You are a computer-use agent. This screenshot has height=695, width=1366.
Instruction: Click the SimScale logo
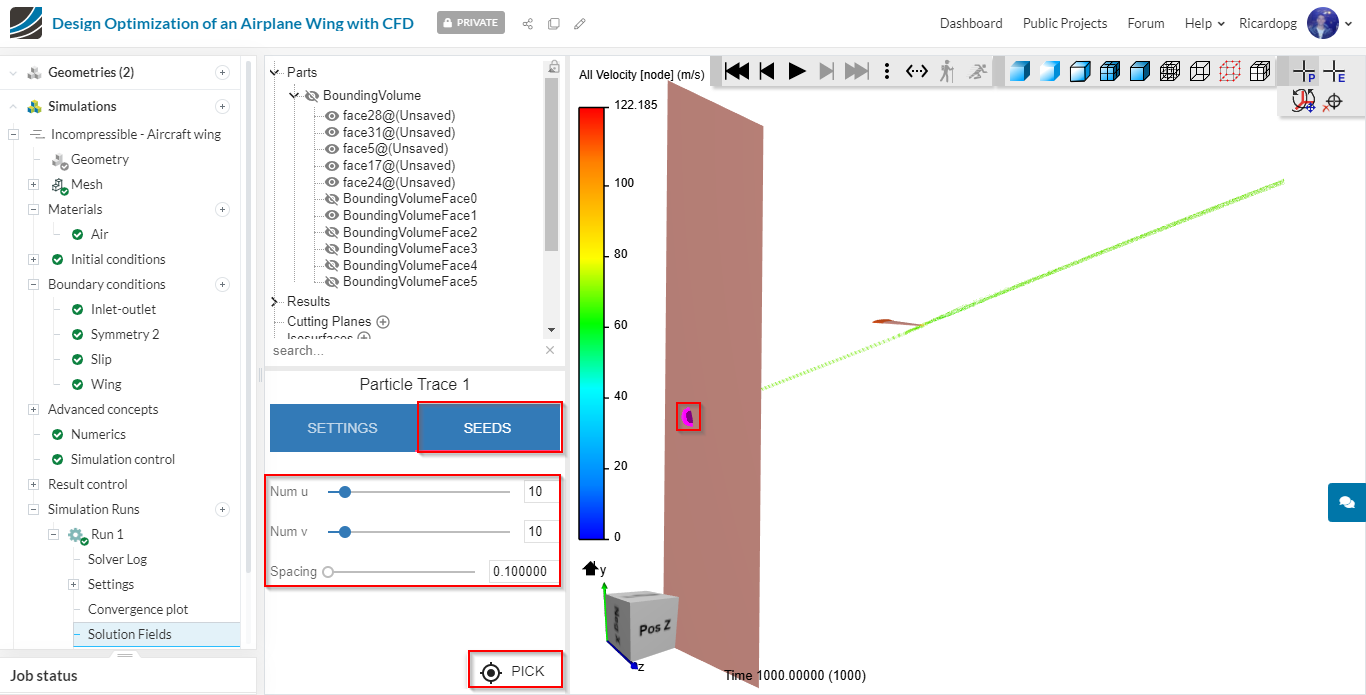tap(26, 22)
